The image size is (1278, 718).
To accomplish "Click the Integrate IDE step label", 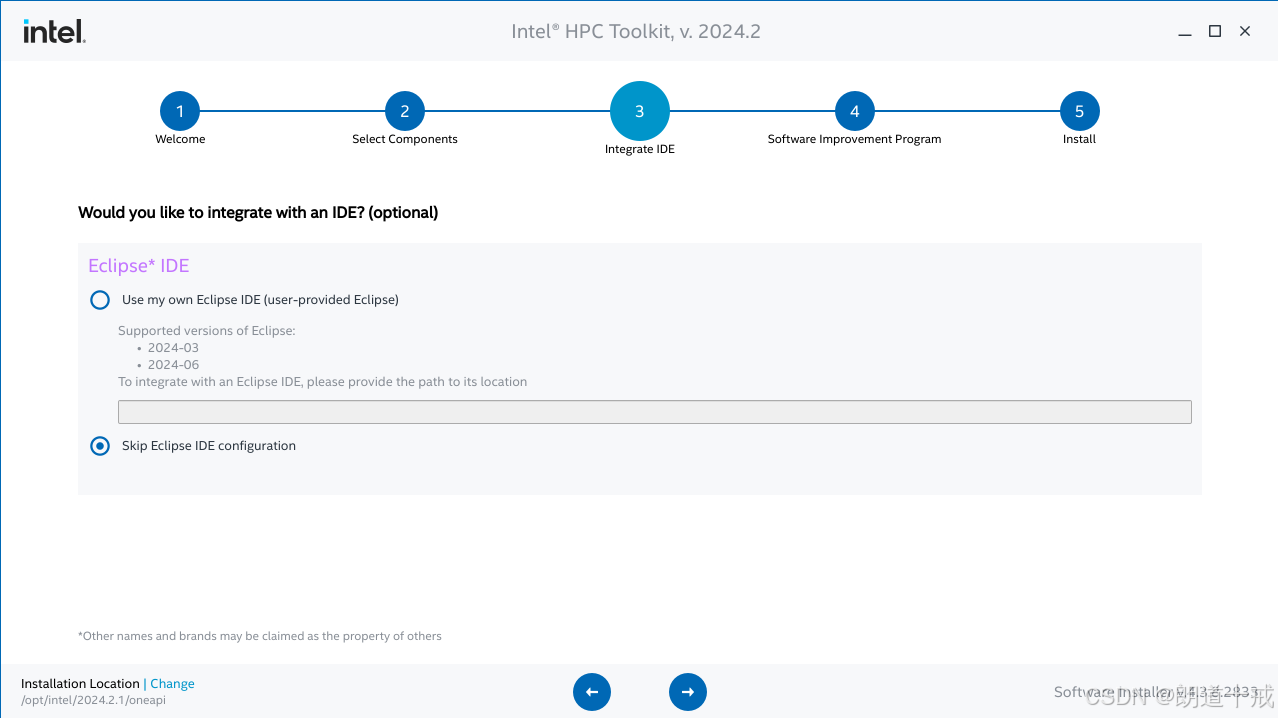I will pyautogui.click(x=640, y=149).
